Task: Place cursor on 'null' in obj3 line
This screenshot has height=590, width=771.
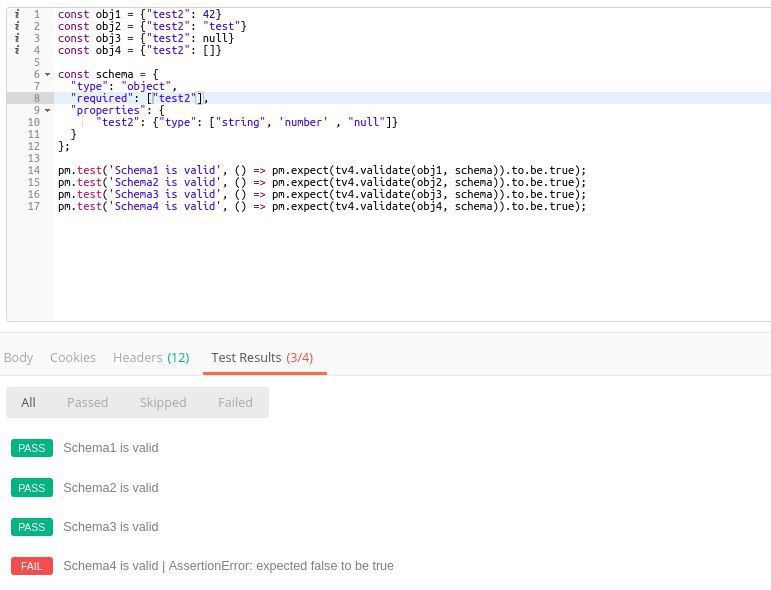Action: (x=215, y=38)
